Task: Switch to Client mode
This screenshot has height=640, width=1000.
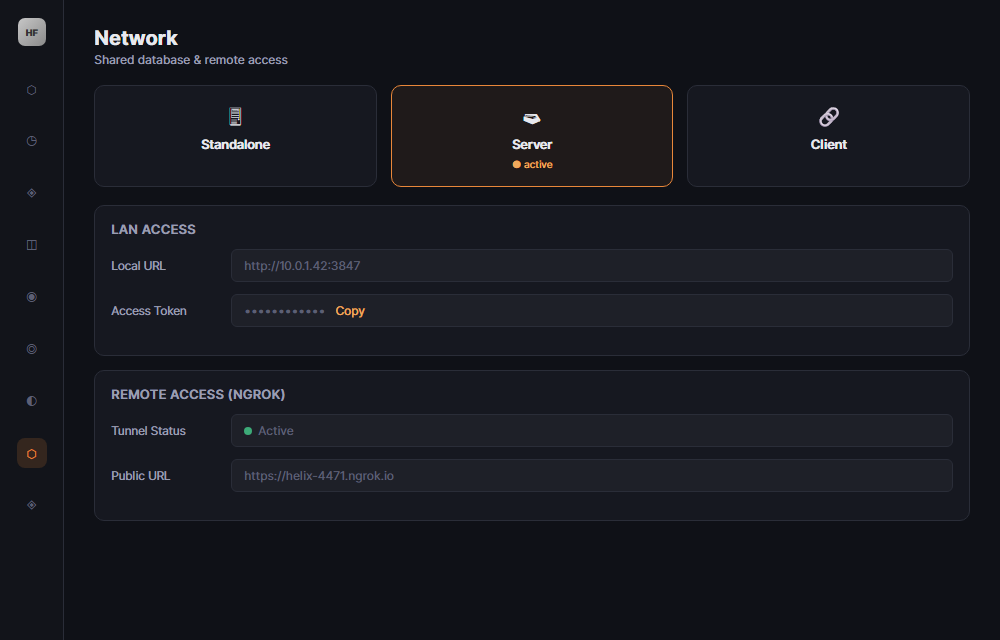Action: pyautogui.click(x=828, y=136)
